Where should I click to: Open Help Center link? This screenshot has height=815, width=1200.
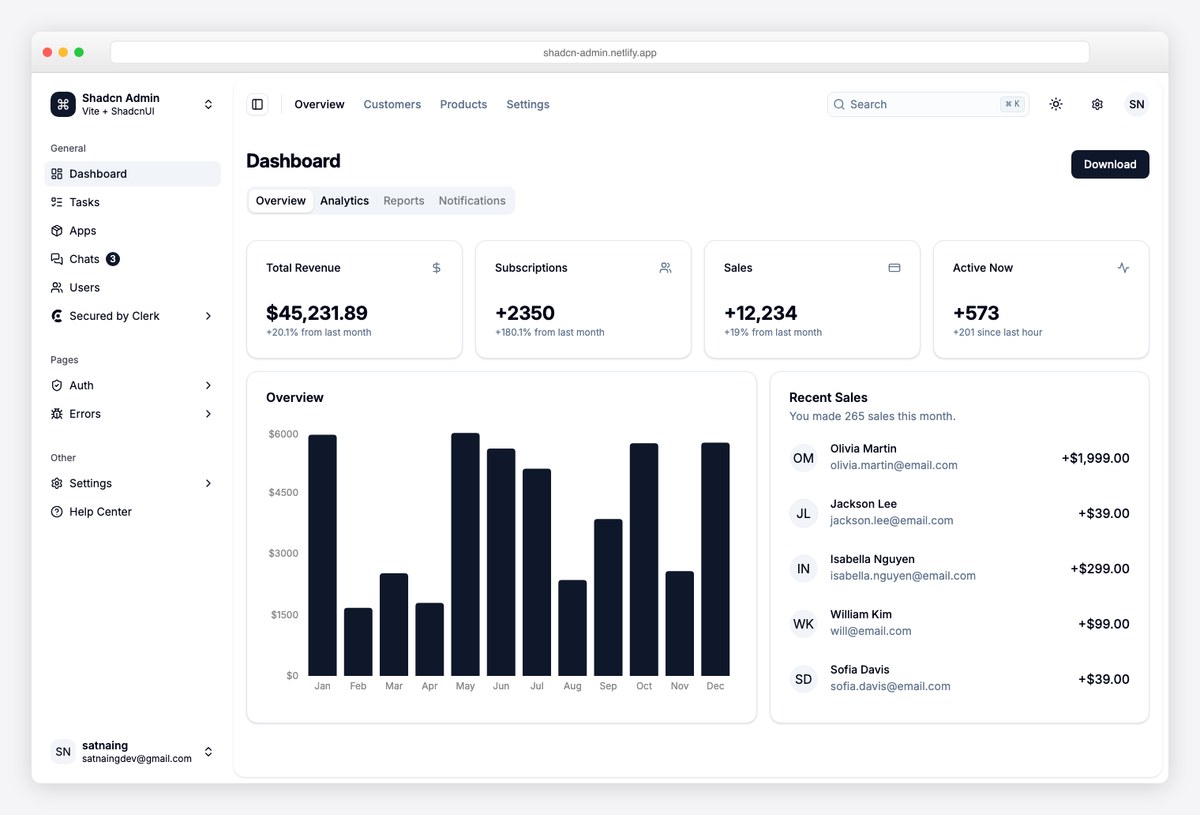tap(132, 512)
